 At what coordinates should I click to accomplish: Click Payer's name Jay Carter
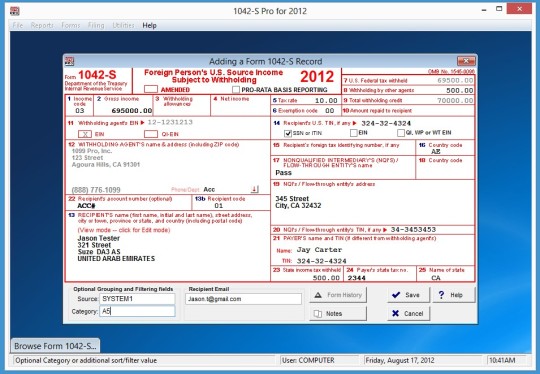[319, 250]
